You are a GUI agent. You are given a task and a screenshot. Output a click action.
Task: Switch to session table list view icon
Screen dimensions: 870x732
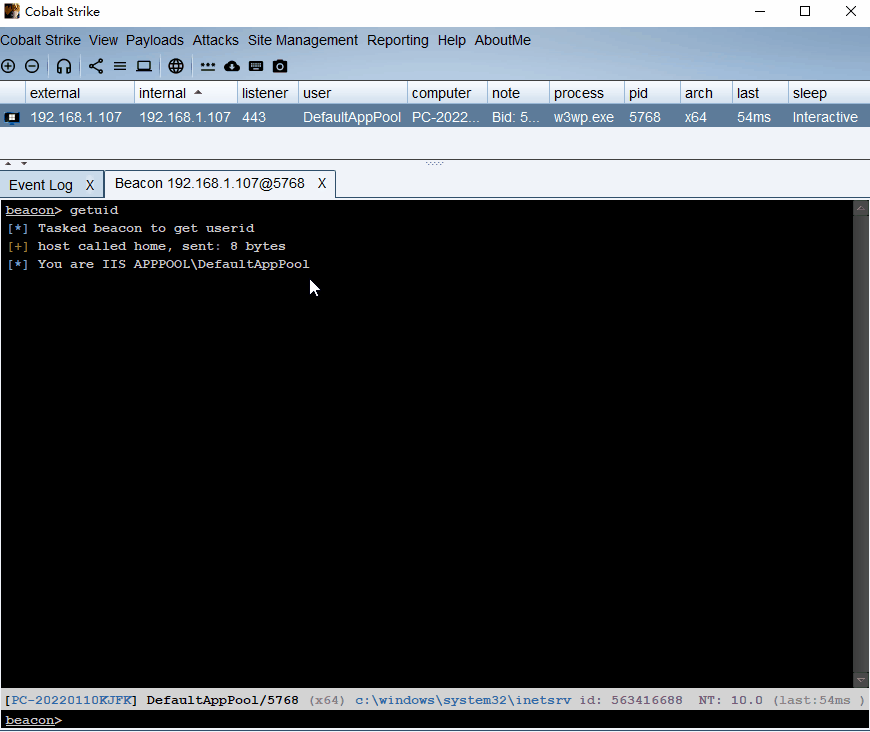click(x=120, y=67)
